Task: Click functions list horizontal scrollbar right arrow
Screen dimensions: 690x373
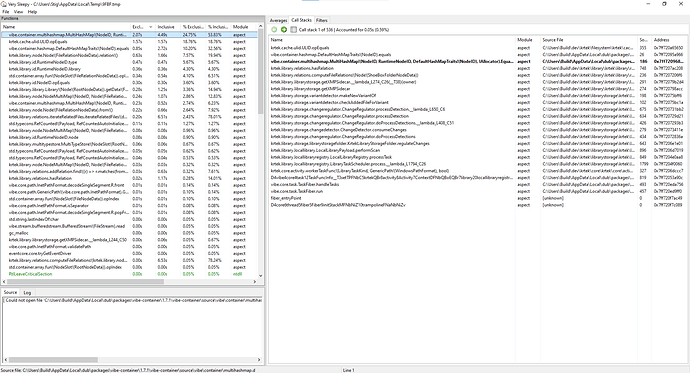Action: click(255, 282)
